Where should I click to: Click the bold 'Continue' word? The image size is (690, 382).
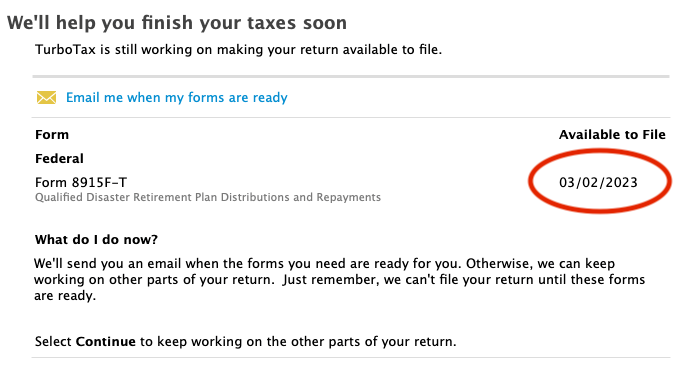click(x=106, y=342)
